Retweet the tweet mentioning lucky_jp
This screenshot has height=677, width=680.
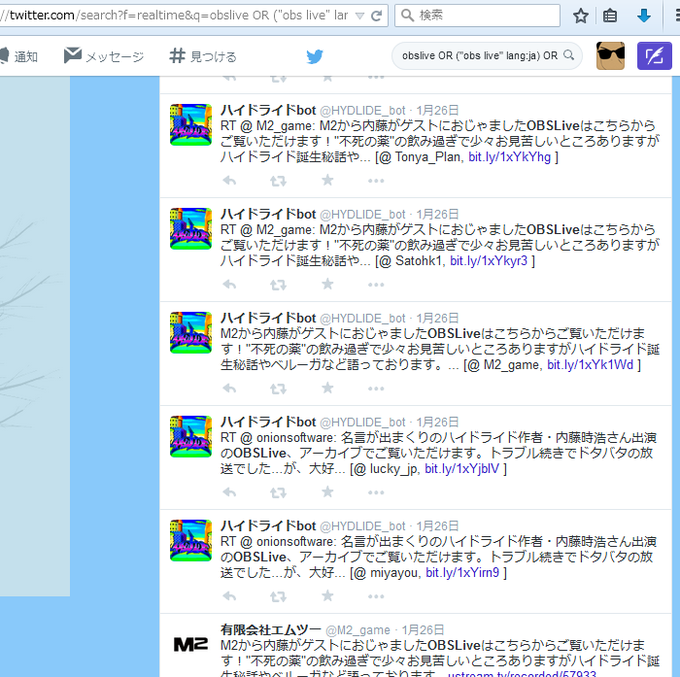click(x=278, y=493)
